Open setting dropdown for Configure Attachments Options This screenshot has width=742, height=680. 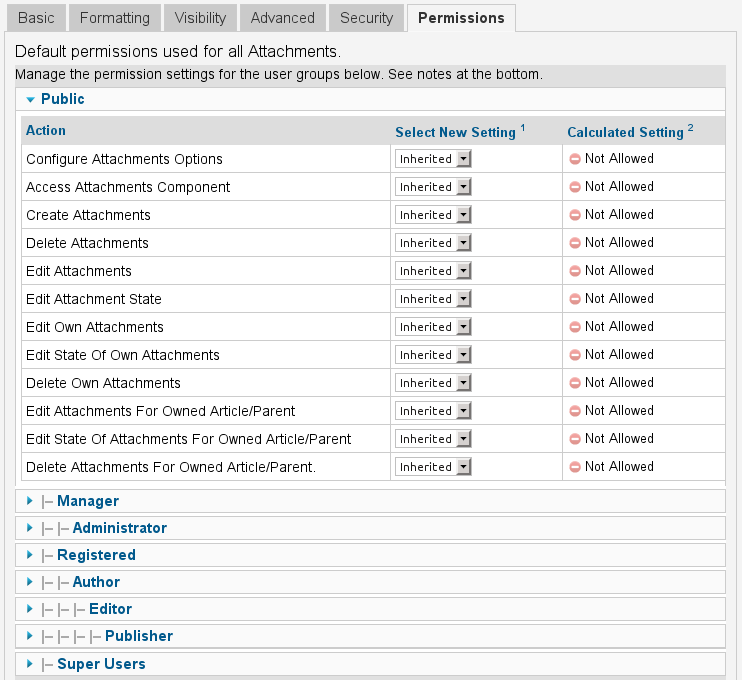[433, 159]
